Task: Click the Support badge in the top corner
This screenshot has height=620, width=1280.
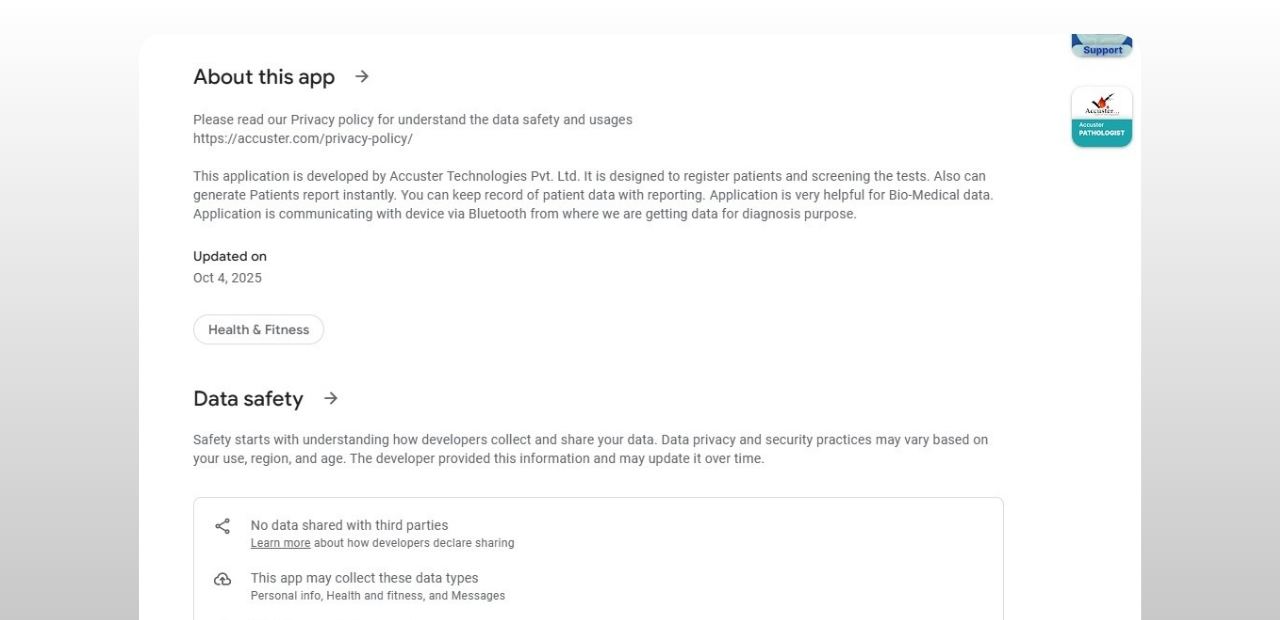Action: (x=1101, y=45)
